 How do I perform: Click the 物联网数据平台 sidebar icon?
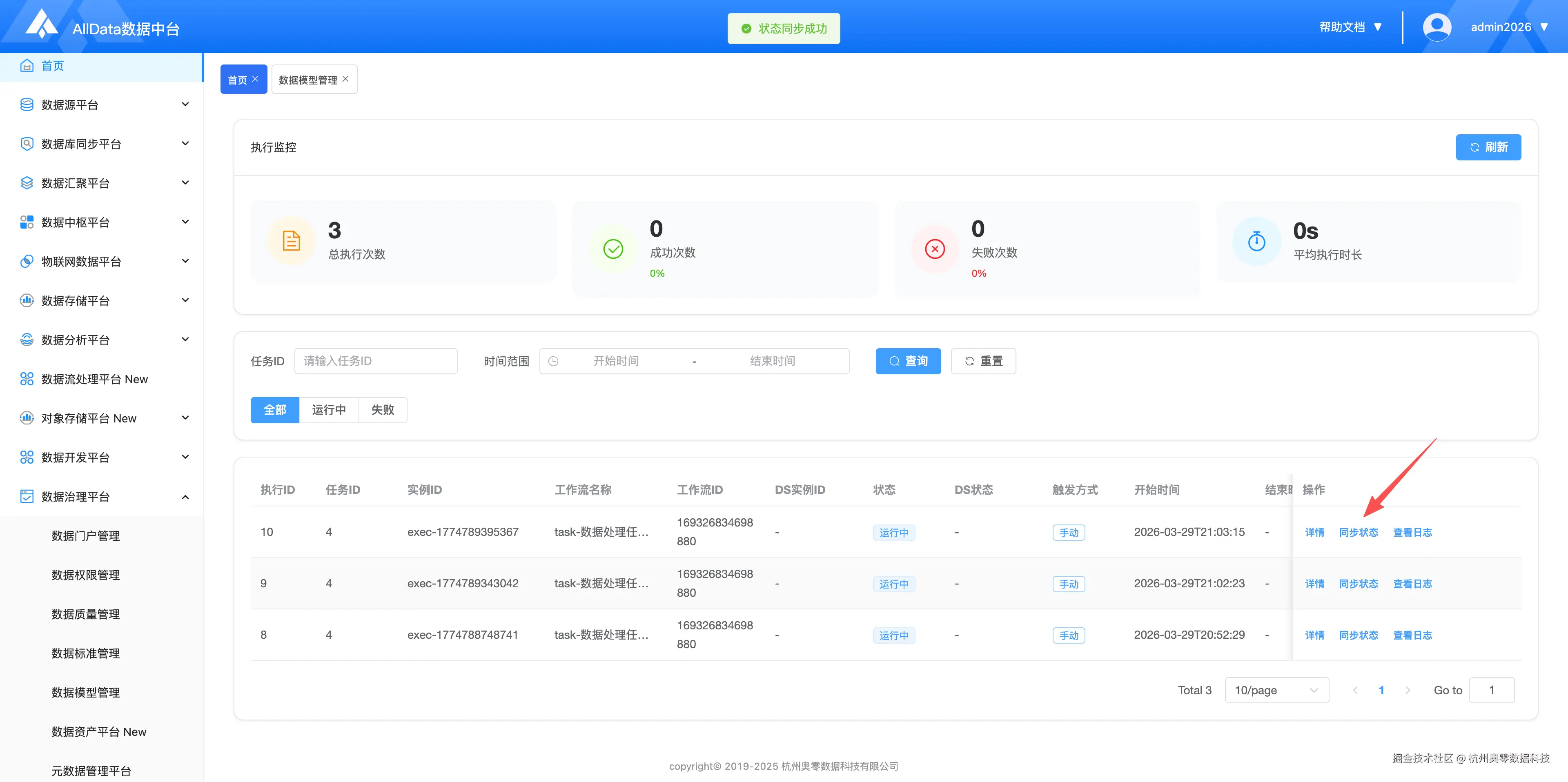27,261
